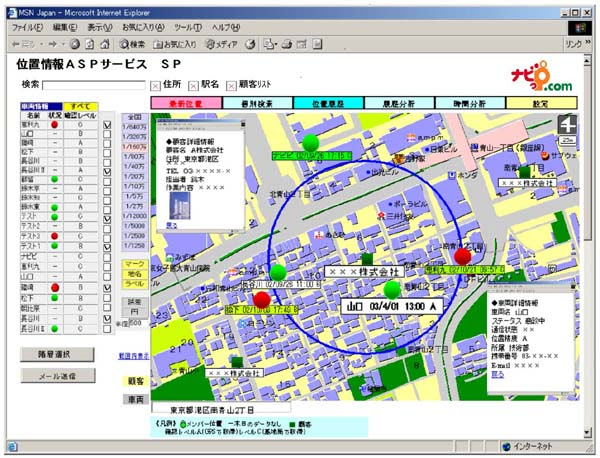Click the ナビッ.com logo
Image resolution: width=600 pixels, height=458 pixels.
(x=542, y=77)
